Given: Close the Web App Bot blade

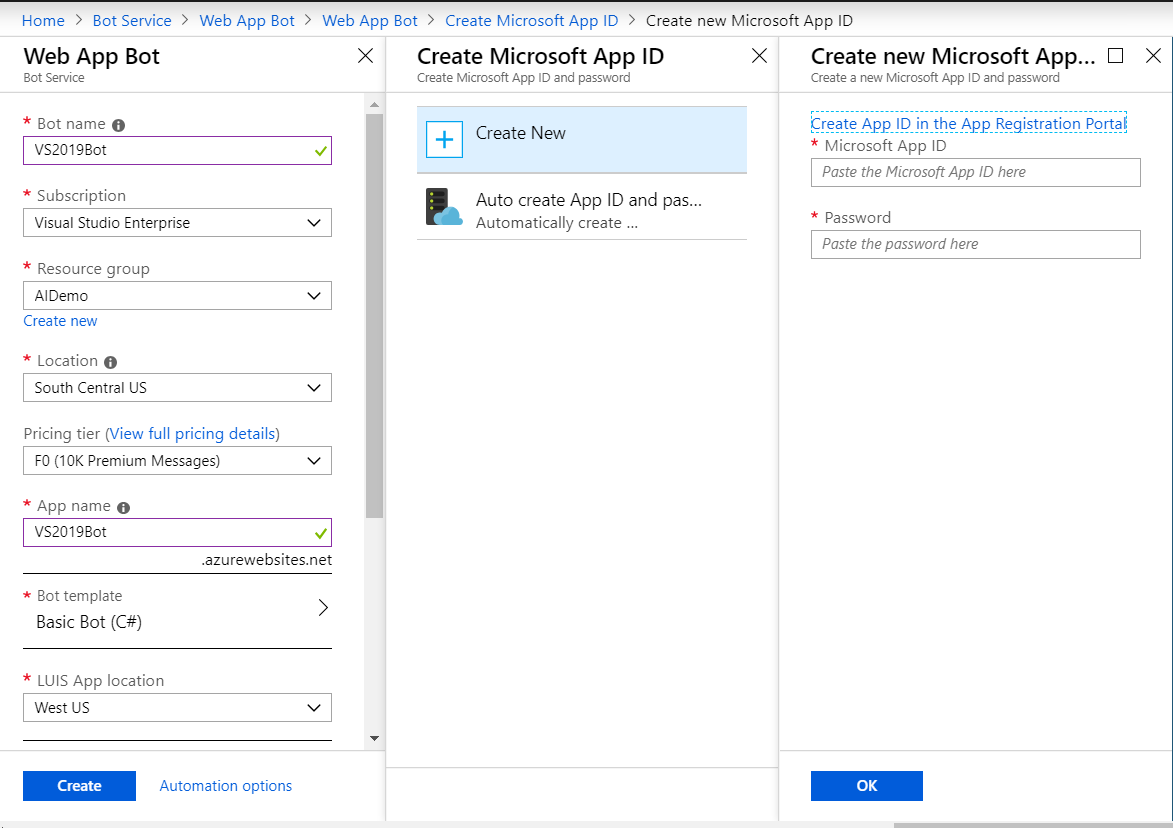Looking at the screenshot, I should click(365, 55).
